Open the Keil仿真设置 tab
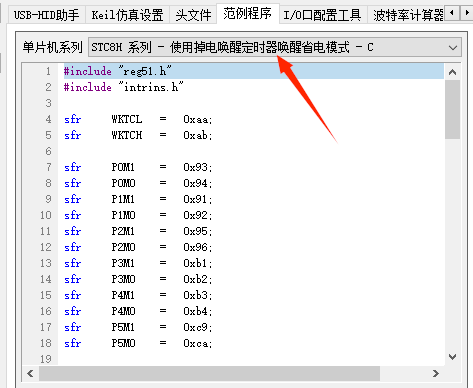 [x=127, y=15]
